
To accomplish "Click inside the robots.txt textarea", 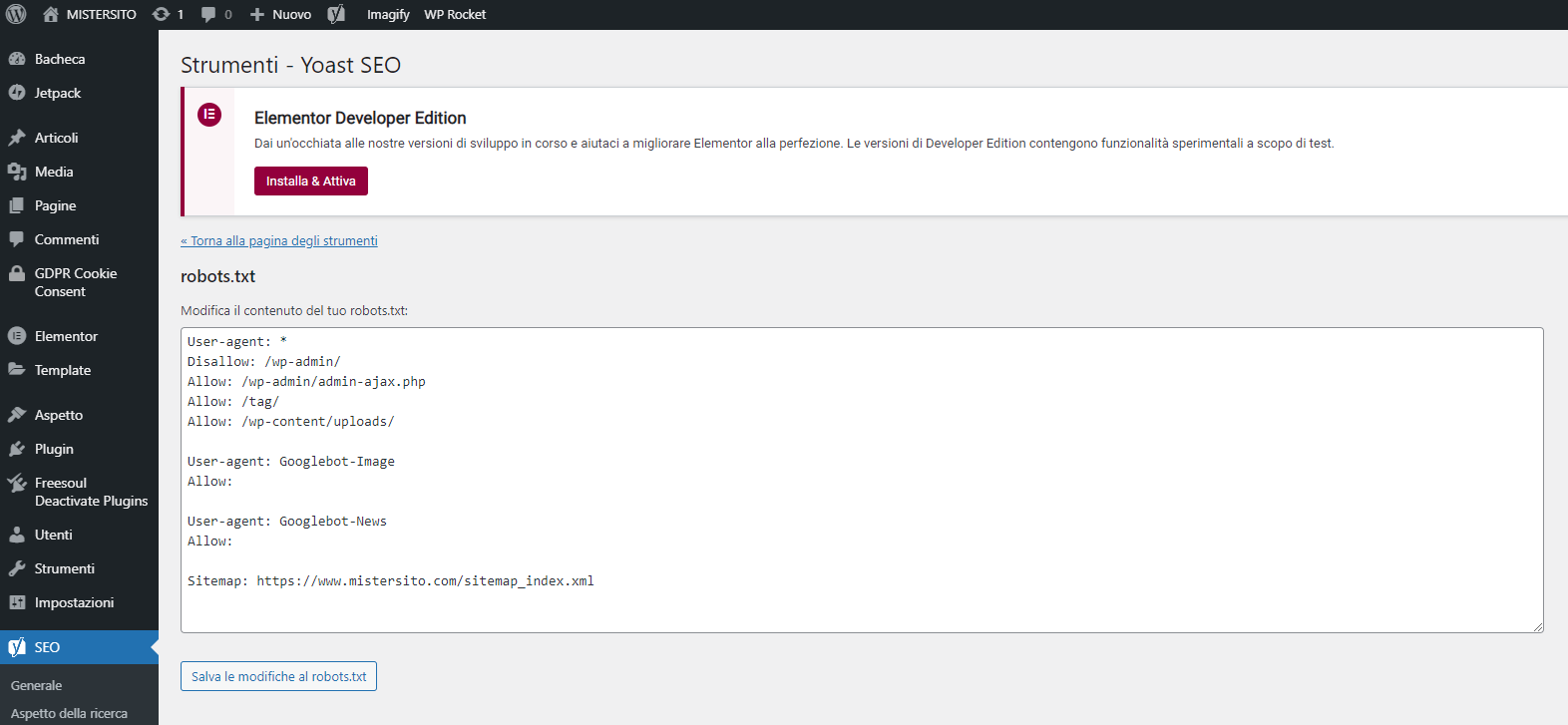I will click(x=862, y=480).
